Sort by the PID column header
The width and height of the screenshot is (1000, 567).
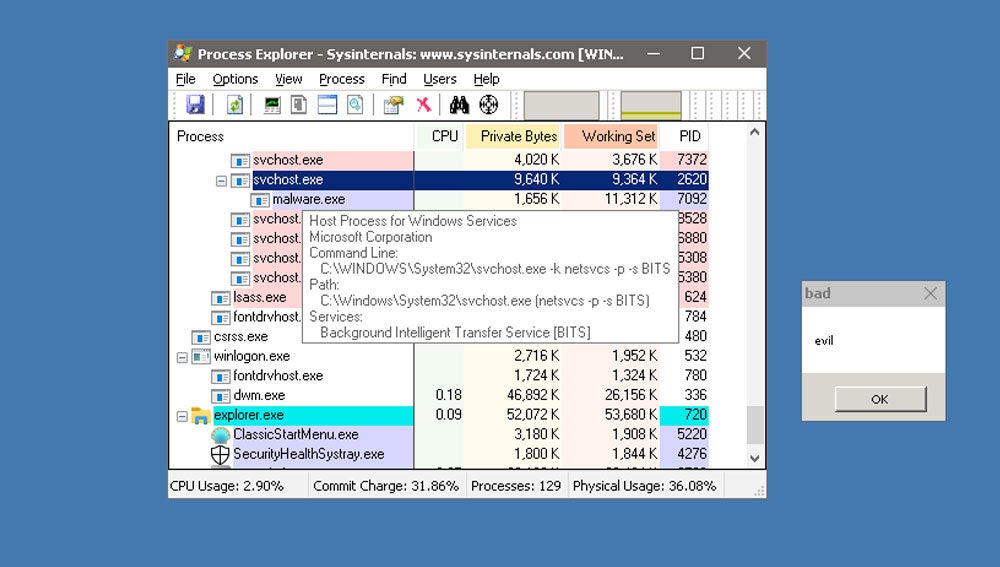point(684,136)
